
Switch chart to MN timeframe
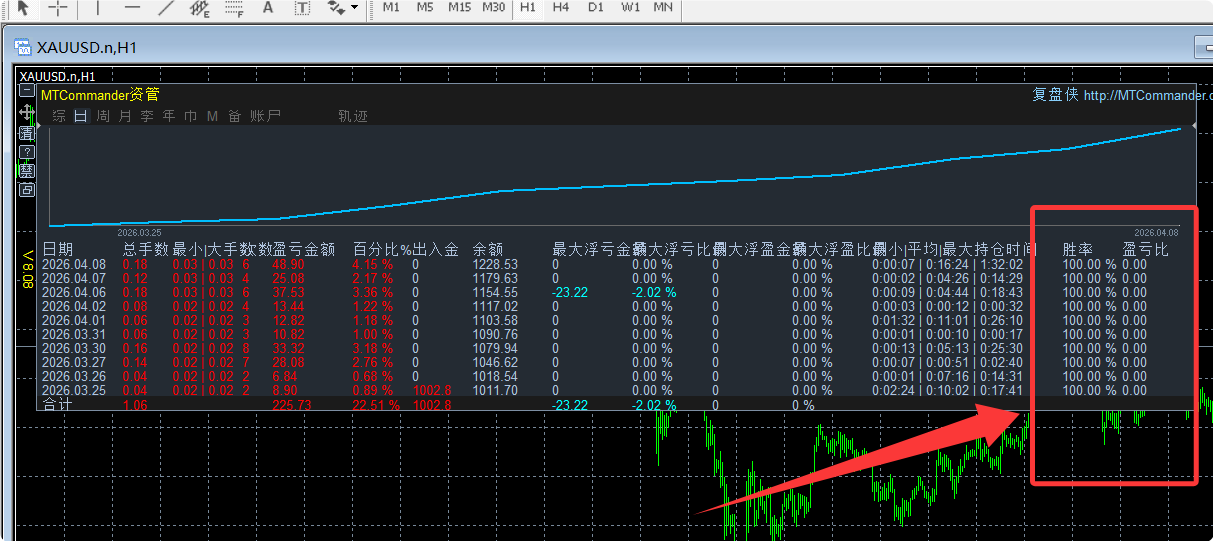click(663, 7)
